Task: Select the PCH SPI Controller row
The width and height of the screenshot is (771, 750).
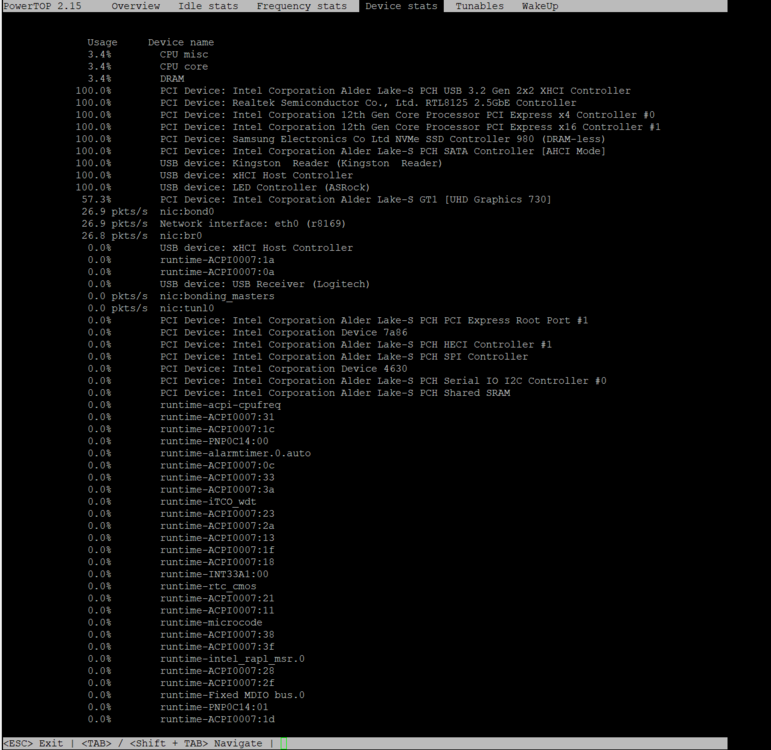Action: [308, 357]
